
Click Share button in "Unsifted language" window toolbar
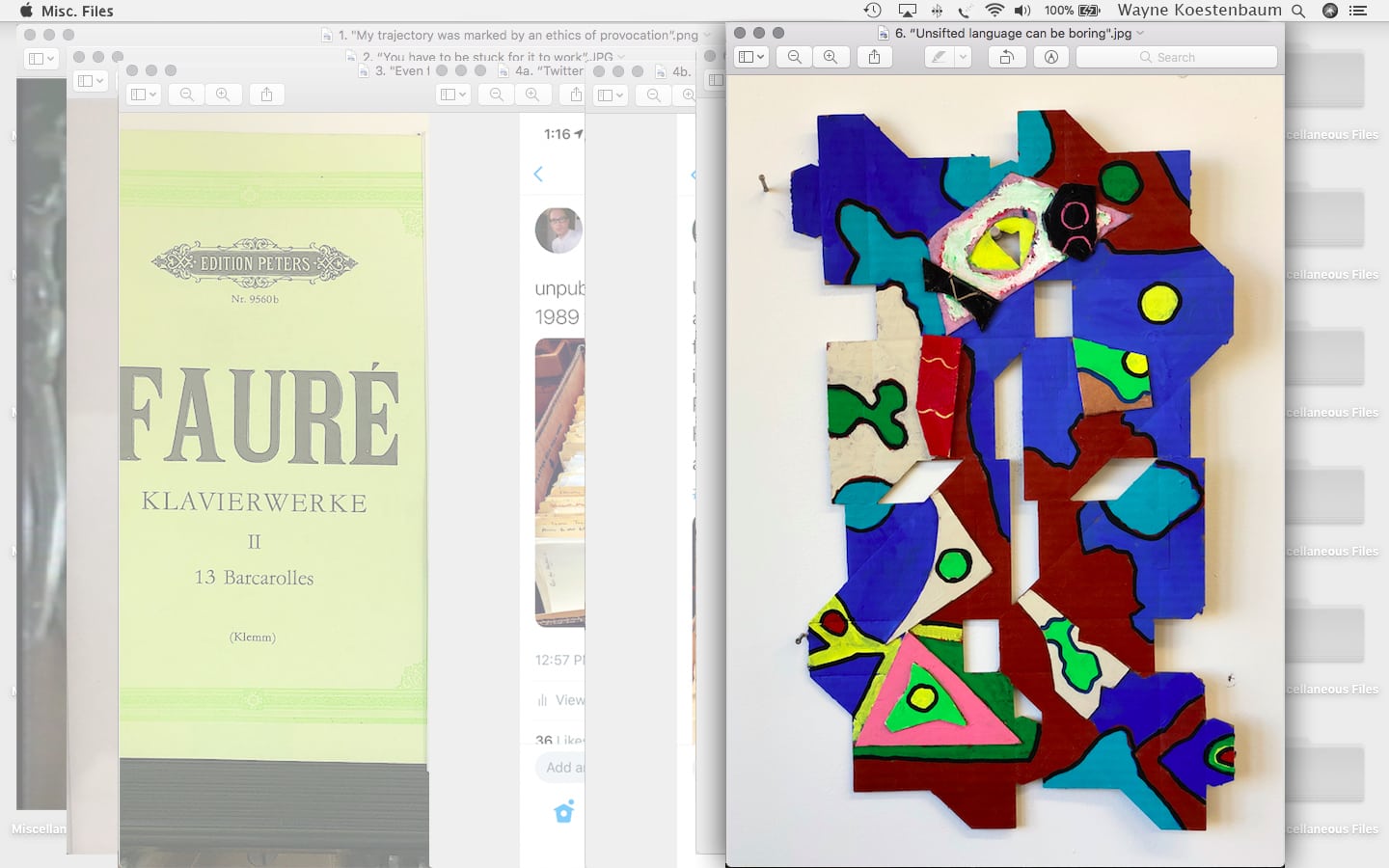click(874, 57)
